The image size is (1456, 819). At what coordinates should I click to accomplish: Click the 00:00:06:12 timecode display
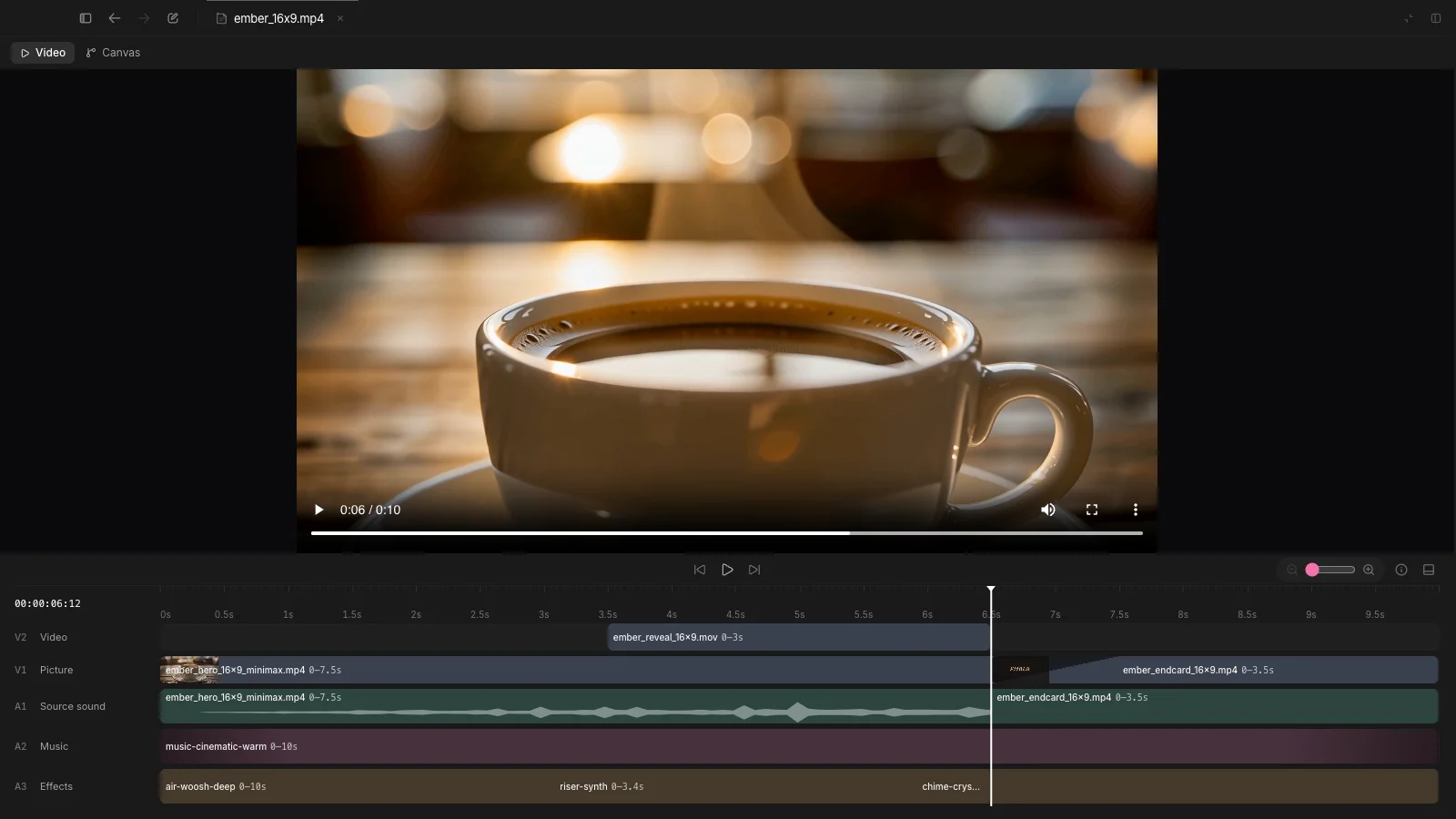point(47,603)
